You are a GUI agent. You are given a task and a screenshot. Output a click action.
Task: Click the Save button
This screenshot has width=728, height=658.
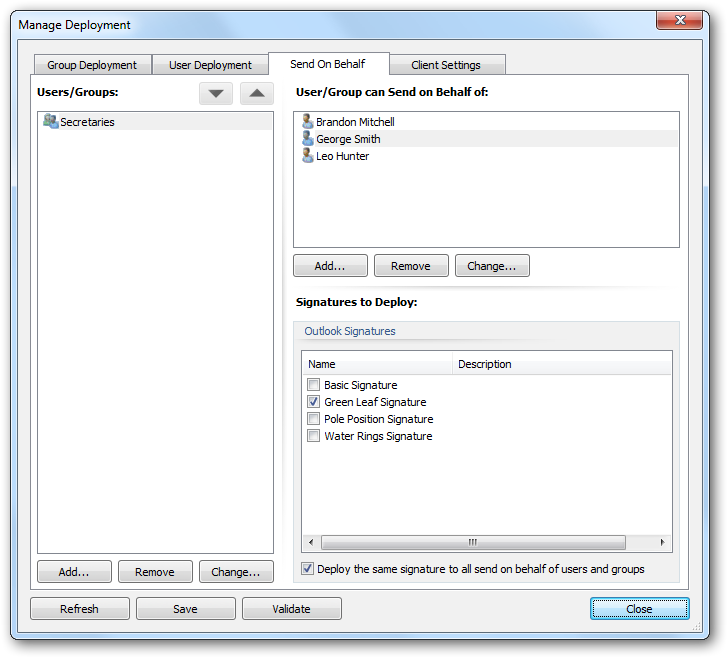click(186, 608)
